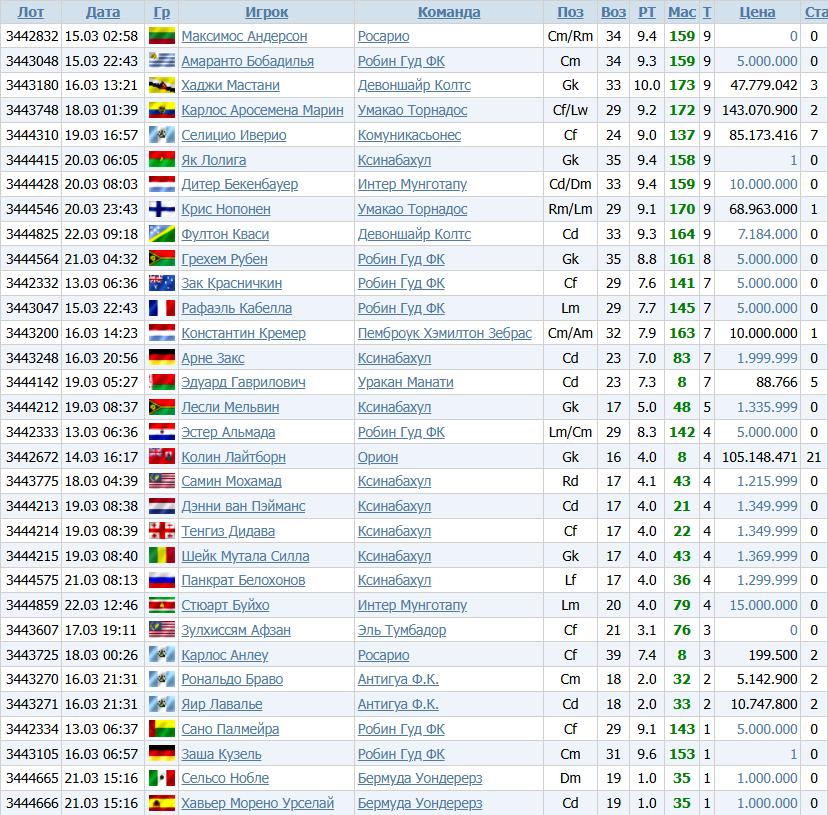828x815 pixels.
Task: Click the Russian flag beside Панкрат Белохонов
Action: click(162, 581)
